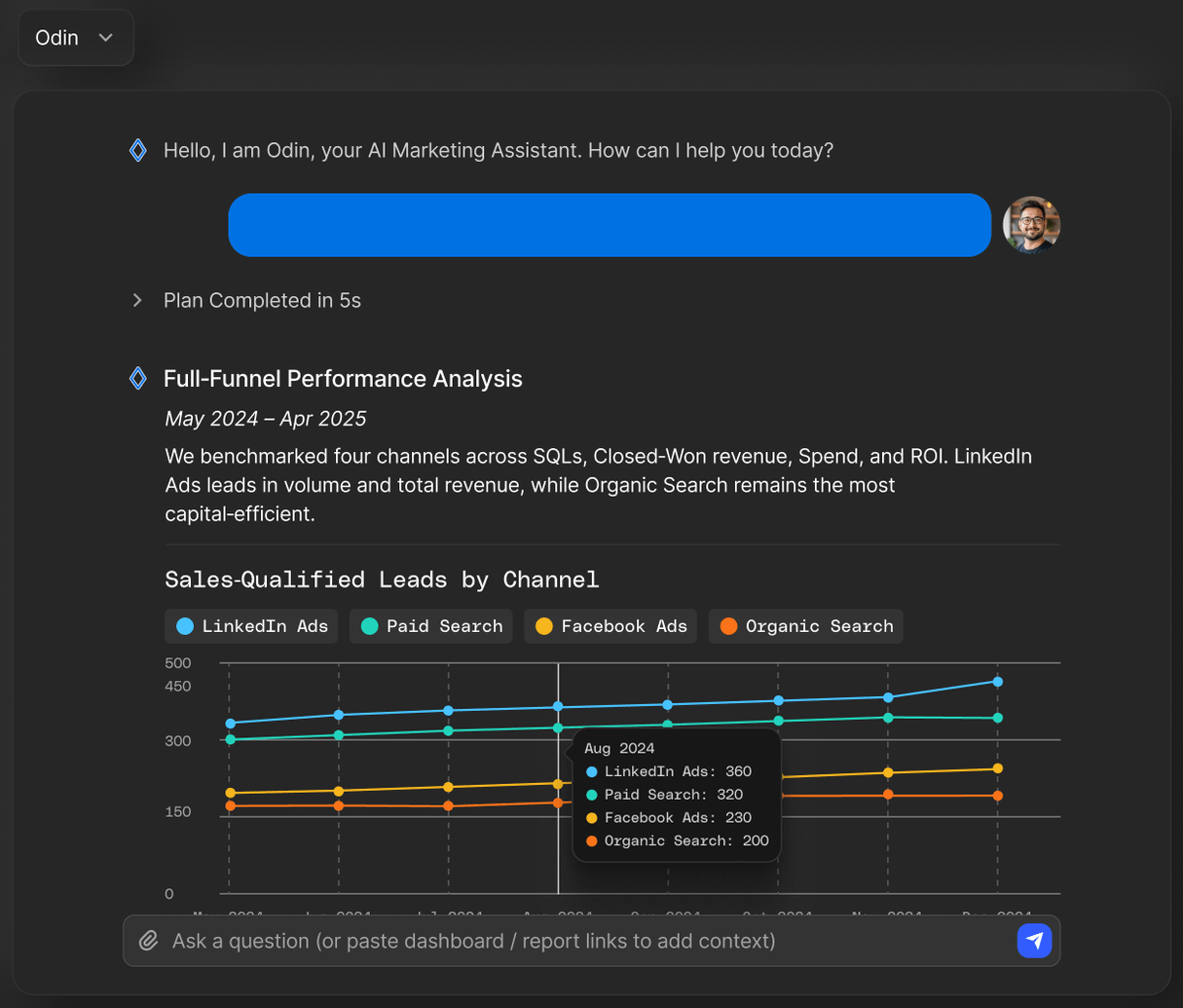The height and width of the screenshot is (1008, 1183).
Task: Click the May 2024 – Apr 2025 date range
Action: point(266,419)
